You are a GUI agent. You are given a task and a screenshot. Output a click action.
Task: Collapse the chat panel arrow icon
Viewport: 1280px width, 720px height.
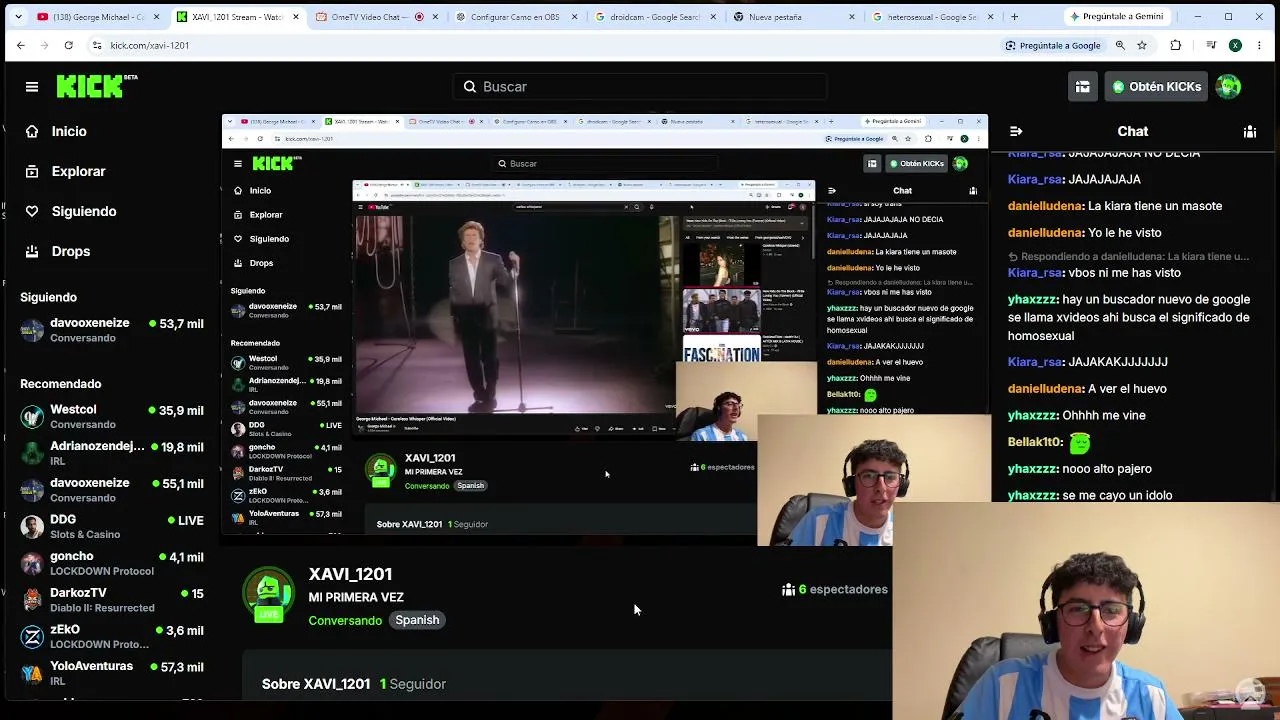[1016, 131]
